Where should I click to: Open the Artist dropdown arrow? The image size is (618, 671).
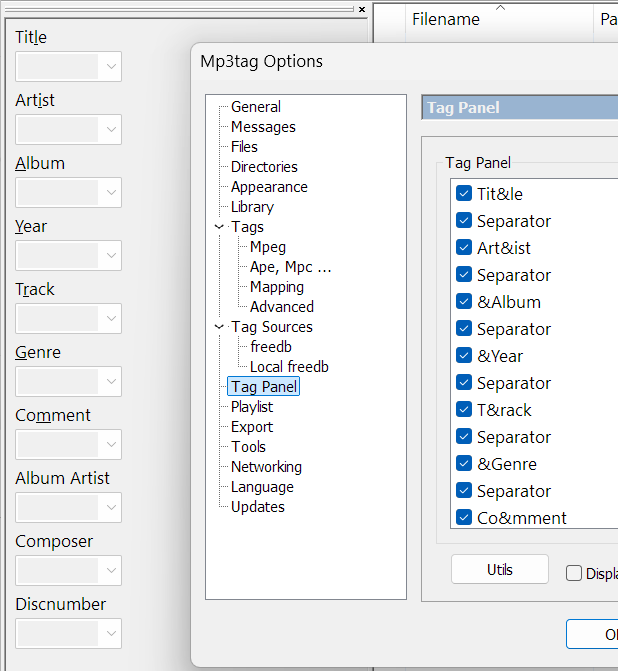pos(111,129)
